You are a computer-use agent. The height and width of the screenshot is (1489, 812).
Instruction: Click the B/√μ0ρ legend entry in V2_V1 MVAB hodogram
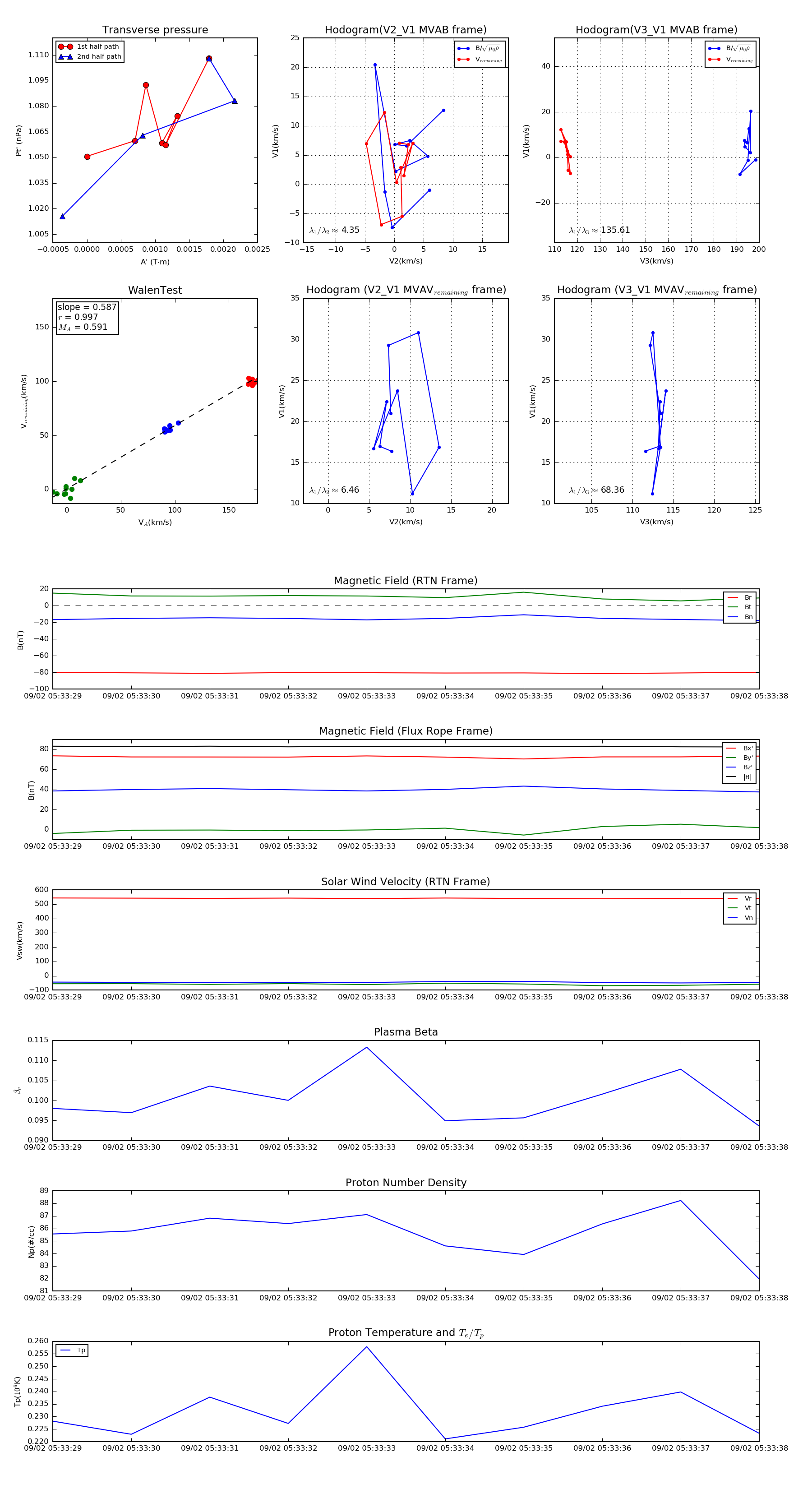480,49
